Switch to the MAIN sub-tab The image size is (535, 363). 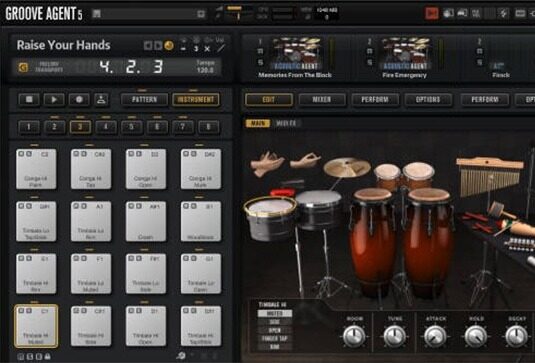coord(258,123)
